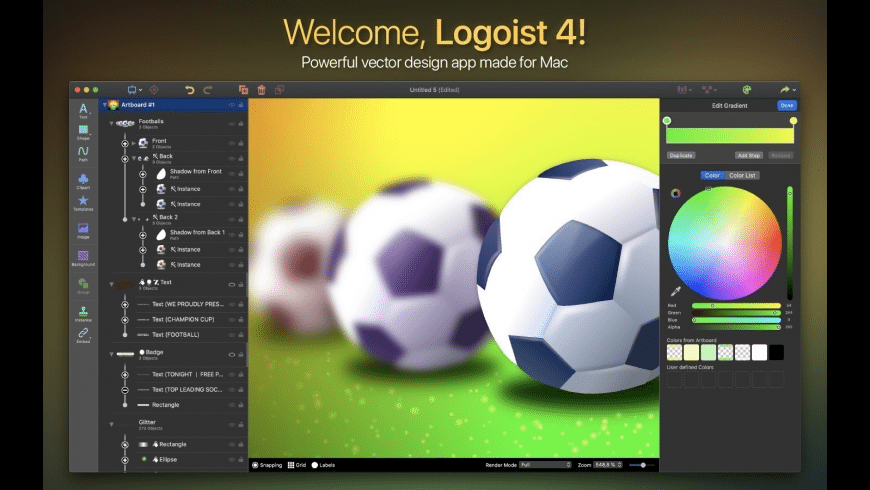Select the Shape tool
Viewport: 870px width, 490px height.
(x=83, y=132)
